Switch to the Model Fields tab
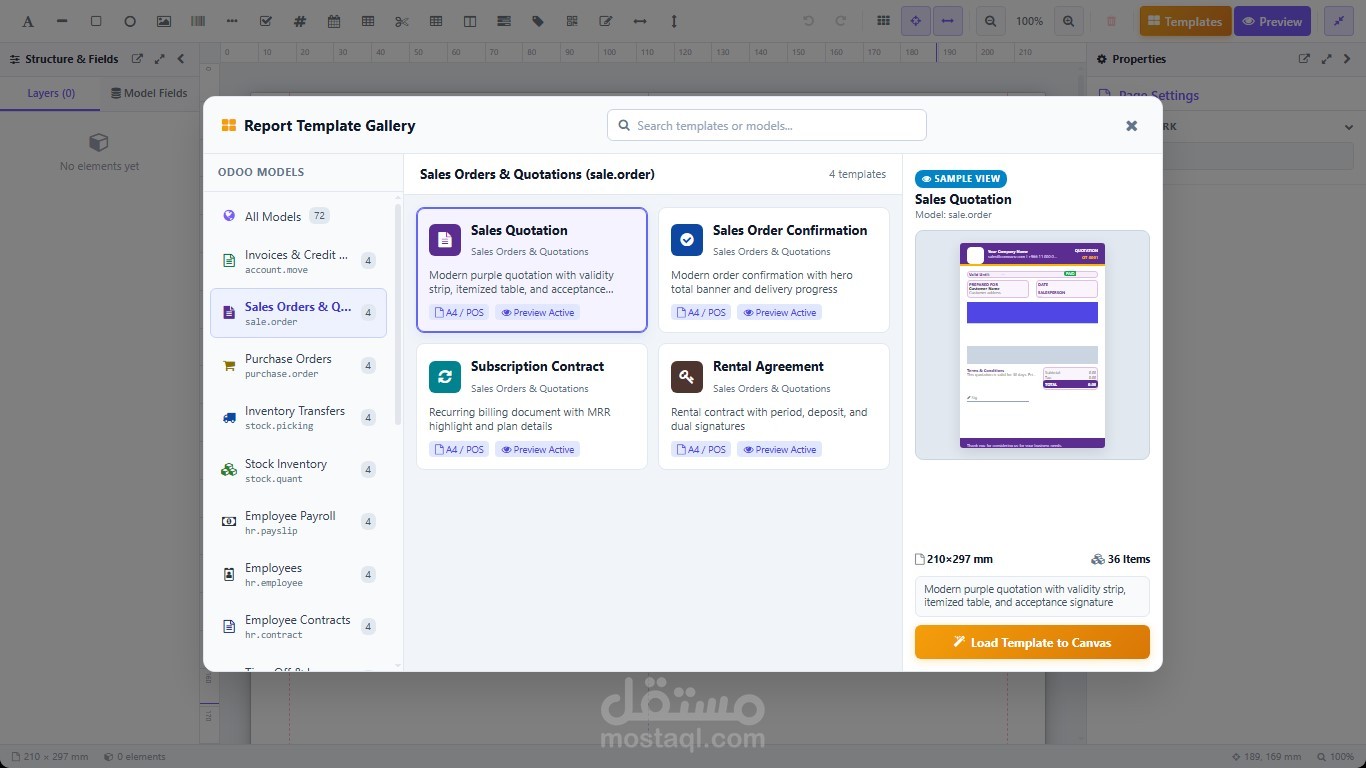Viewport: 1366px width, 768px height. point(149,93)
